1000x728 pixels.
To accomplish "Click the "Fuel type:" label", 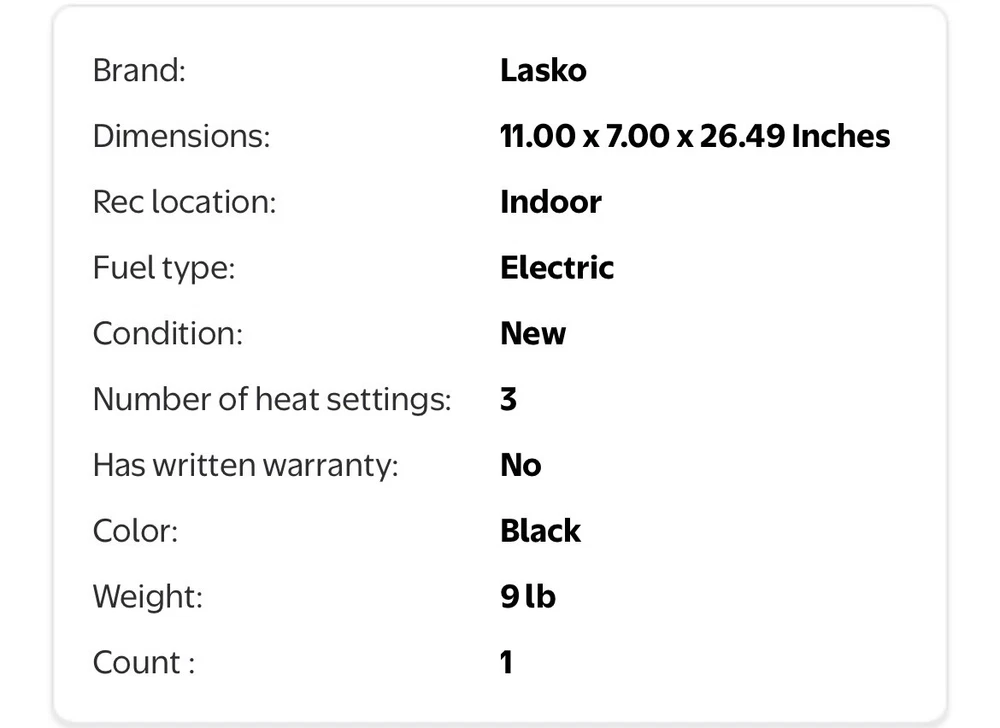I will (x=164, y=268).
